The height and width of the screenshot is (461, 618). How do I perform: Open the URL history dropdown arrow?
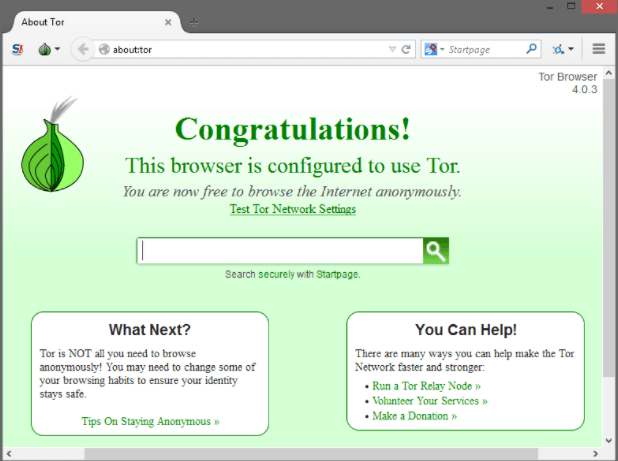(x=392, y=49)
